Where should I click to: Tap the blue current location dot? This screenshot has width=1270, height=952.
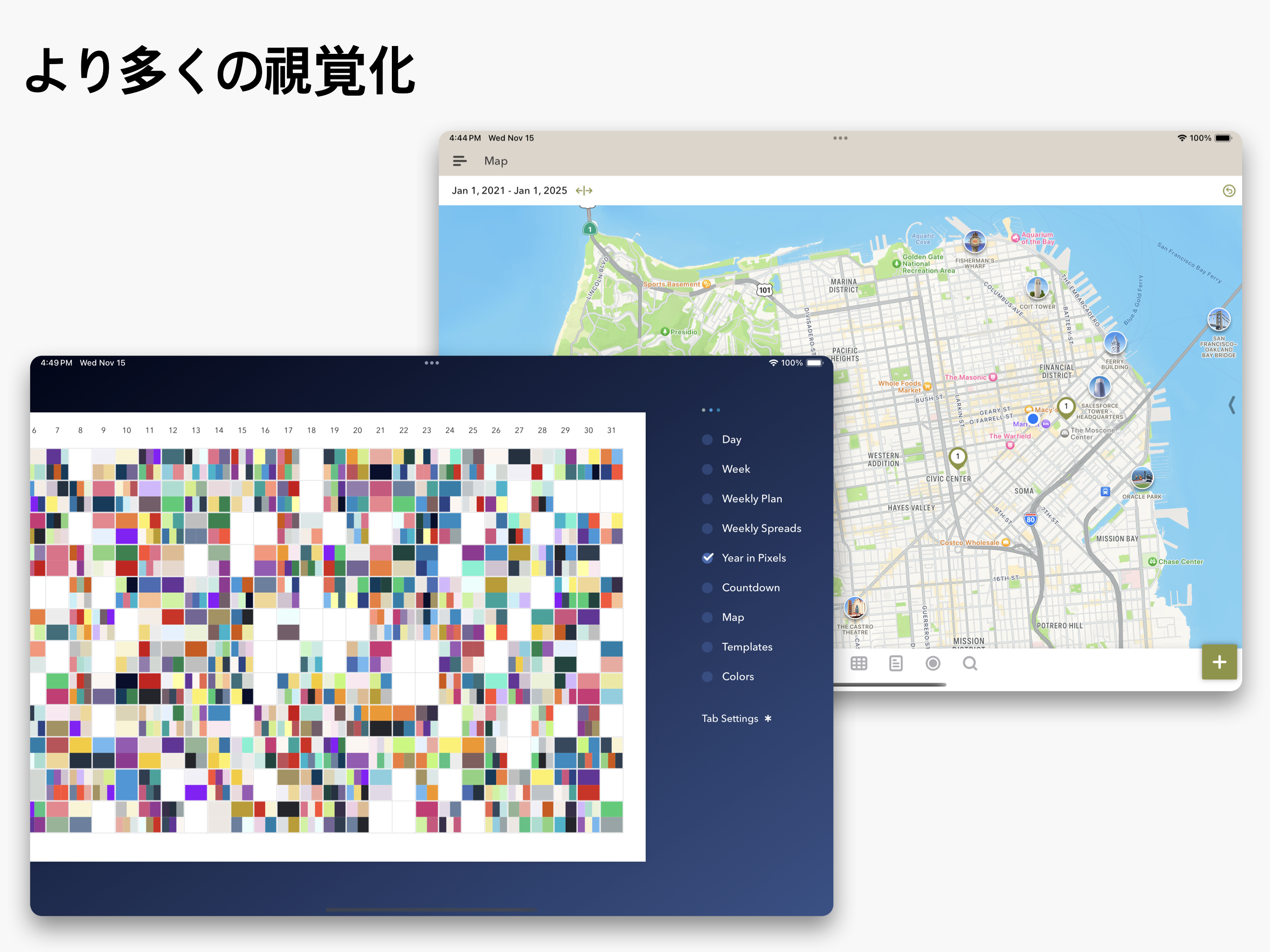(1032, 419)
